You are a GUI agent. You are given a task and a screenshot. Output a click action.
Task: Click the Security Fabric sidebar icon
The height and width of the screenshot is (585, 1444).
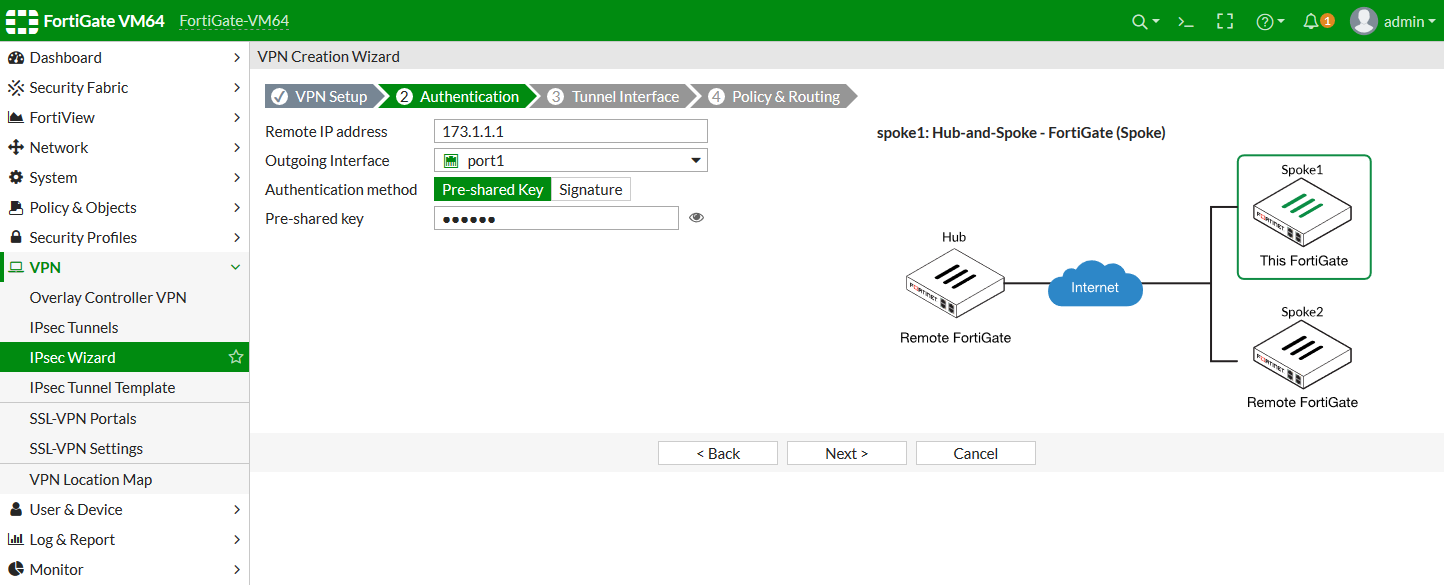pyautogui.click(x=15, y=88)
